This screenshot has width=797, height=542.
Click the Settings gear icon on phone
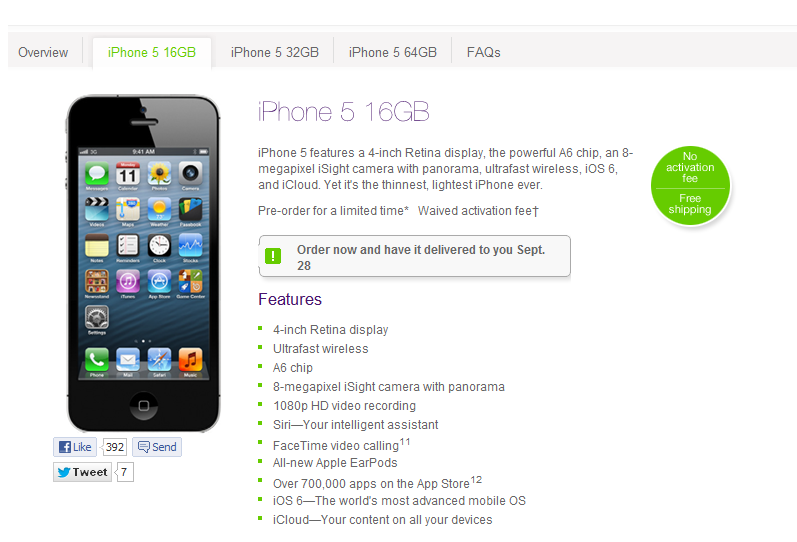tap(97, 317)
